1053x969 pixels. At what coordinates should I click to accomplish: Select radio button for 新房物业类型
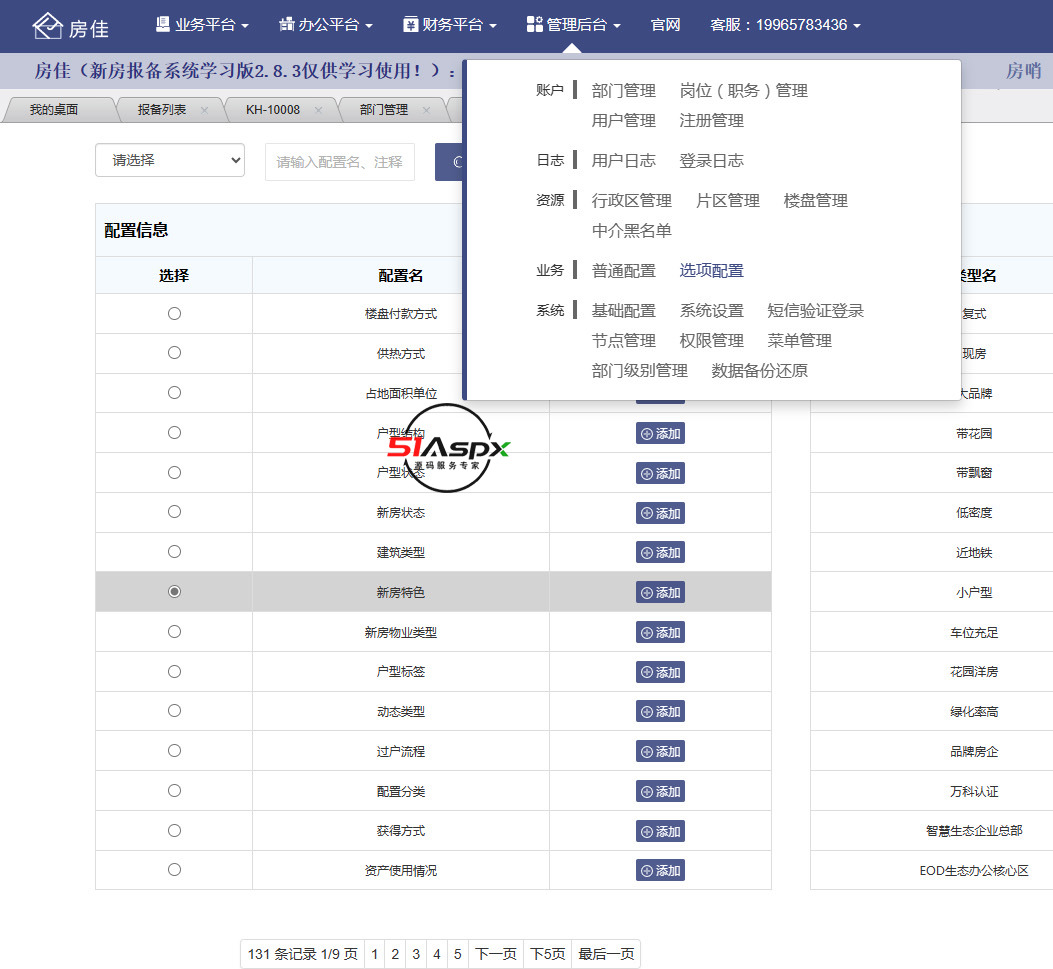coord(175,632)
